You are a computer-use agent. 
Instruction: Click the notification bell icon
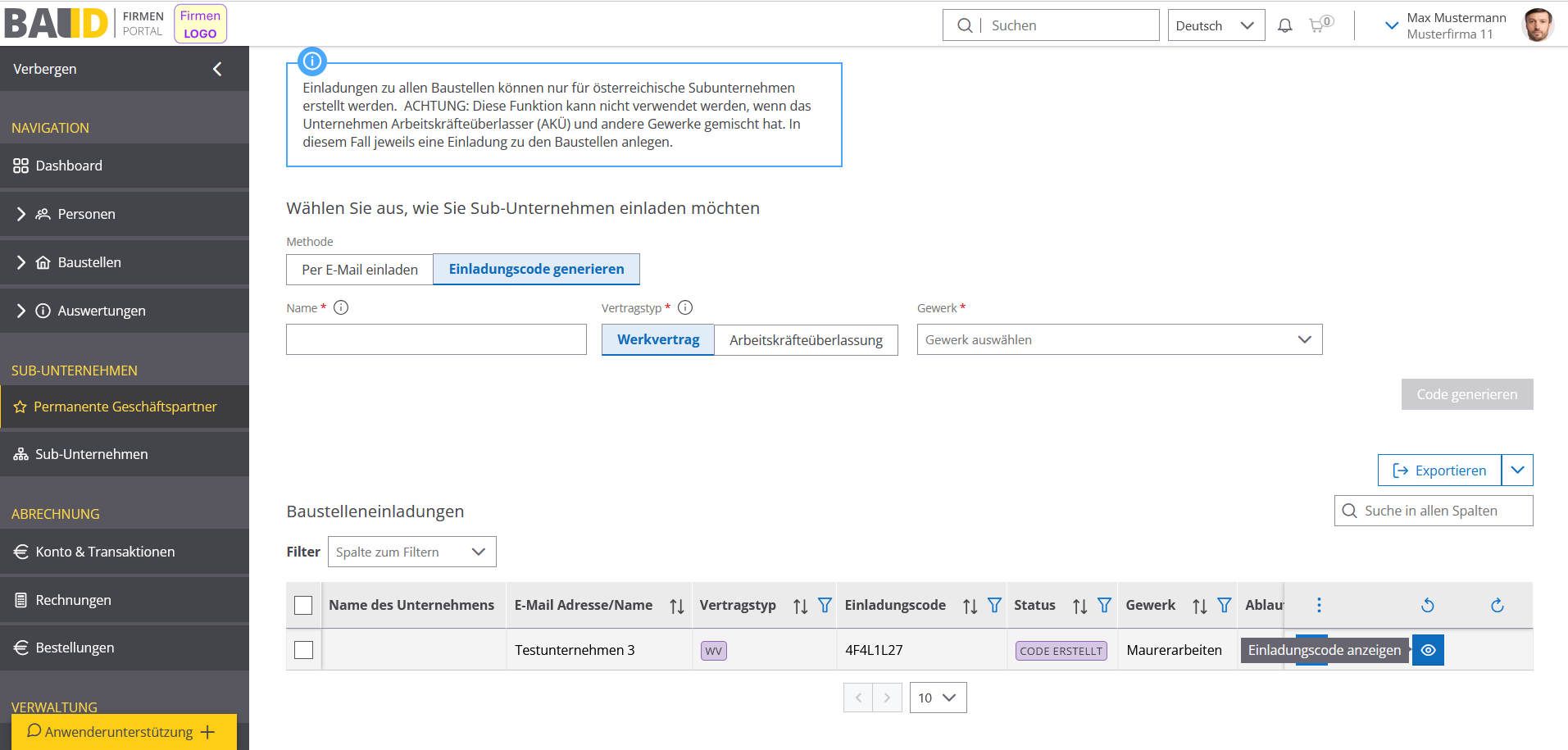(x=1284, y=25)
